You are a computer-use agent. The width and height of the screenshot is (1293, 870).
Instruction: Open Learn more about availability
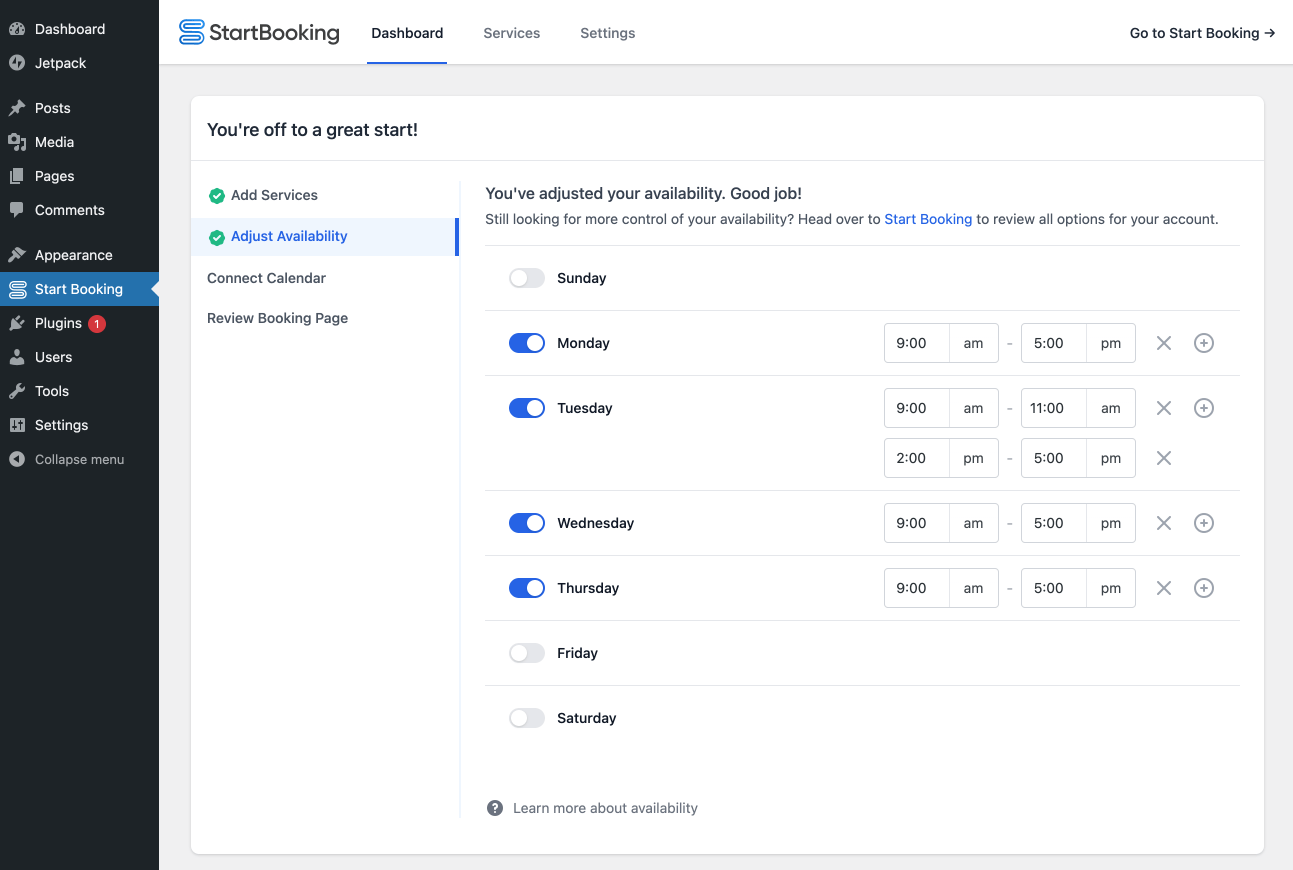point(605,808)
